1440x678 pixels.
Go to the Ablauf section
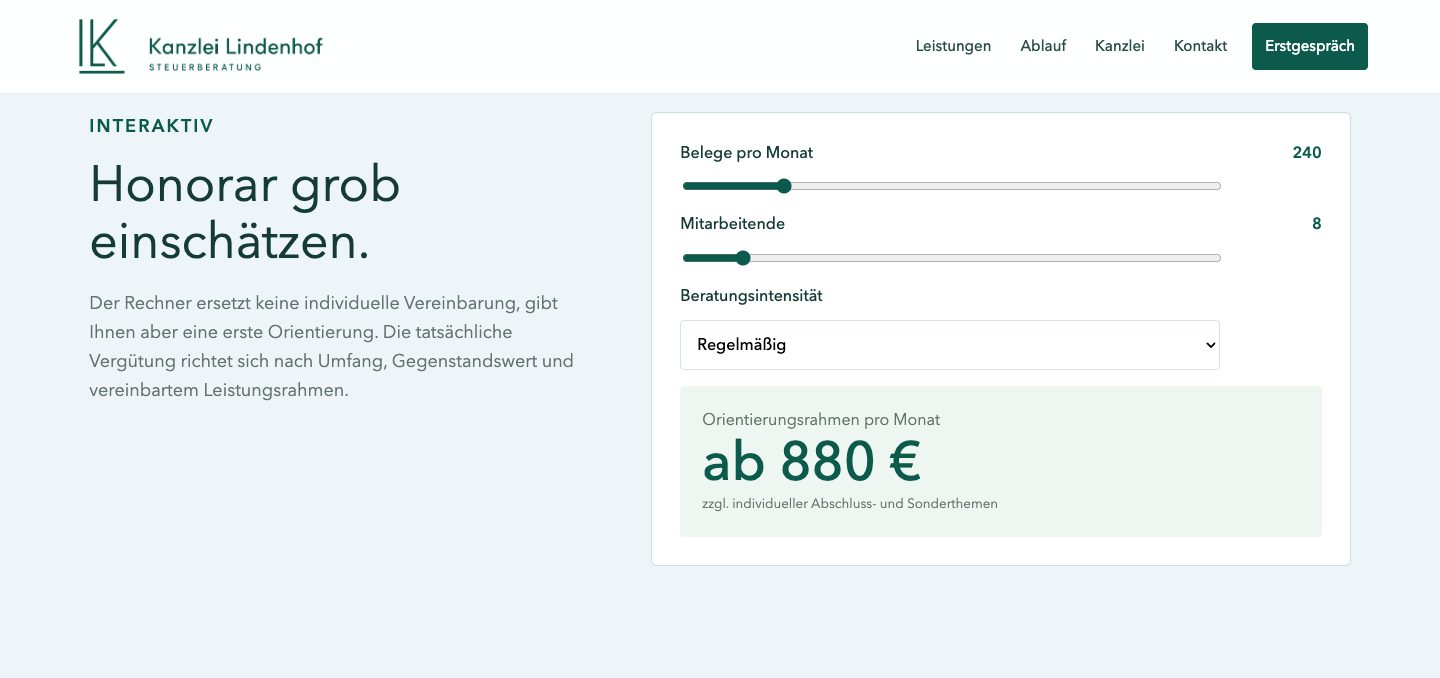(1043, 46)
